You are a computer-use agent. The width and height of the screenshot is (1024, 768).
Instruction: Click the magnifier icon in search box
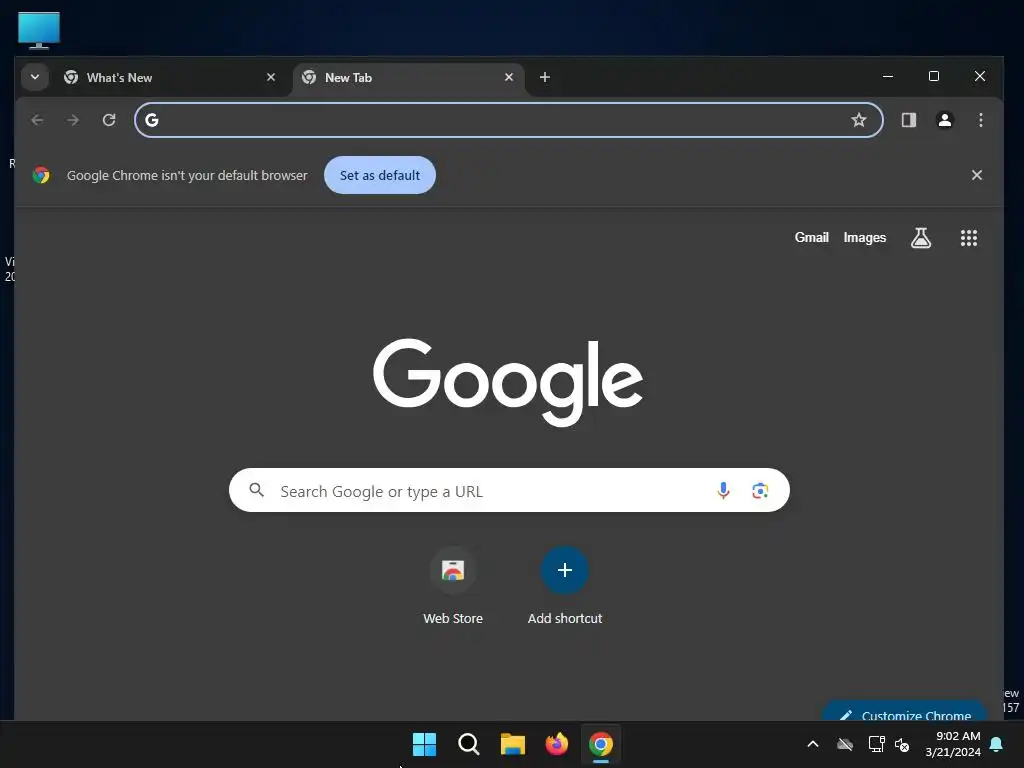coord(257,490)
